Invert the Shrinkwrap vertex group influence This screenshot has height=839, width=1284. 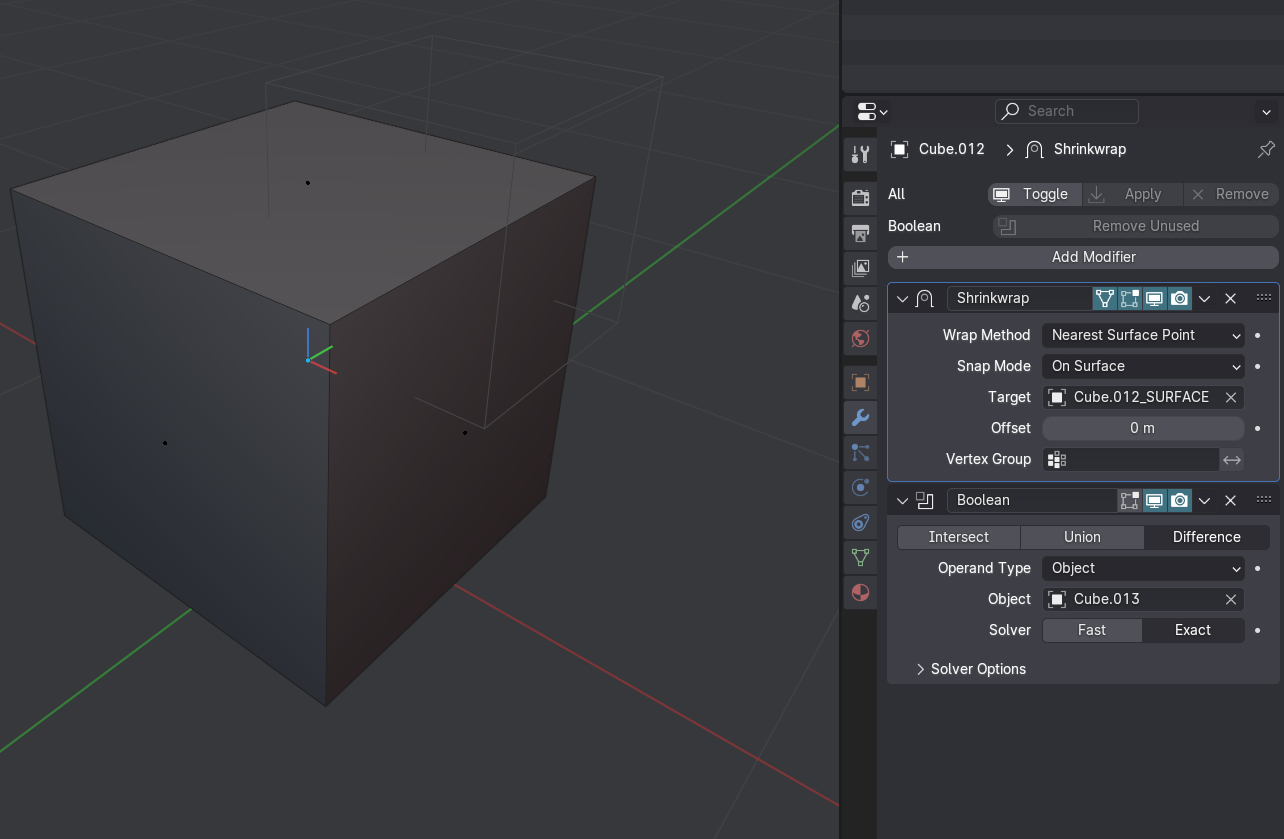click(x=1232, y=459)
